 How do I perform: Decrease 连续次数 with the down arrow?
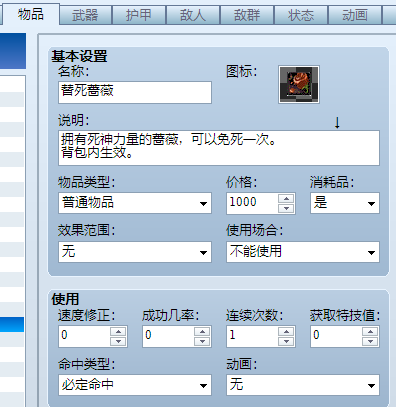(286, 341)
